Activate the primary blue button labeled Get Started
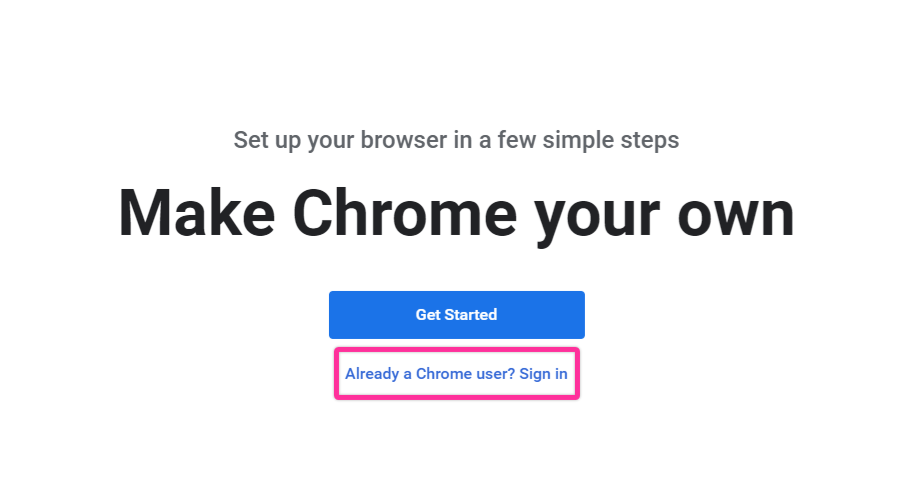This screenshot has width=910, height=499. coord(456,315)
